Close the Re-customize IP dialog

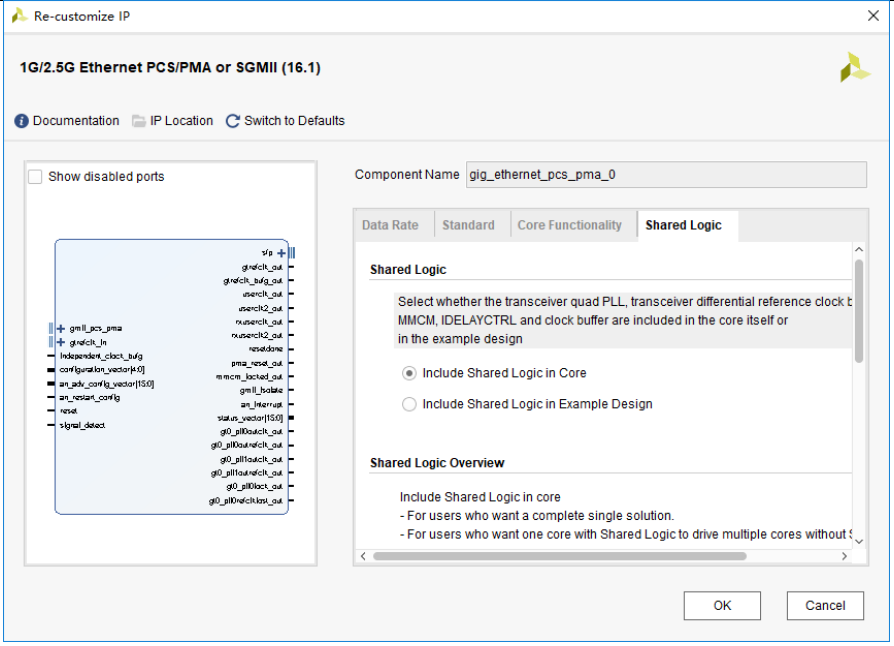click(872, 16)
